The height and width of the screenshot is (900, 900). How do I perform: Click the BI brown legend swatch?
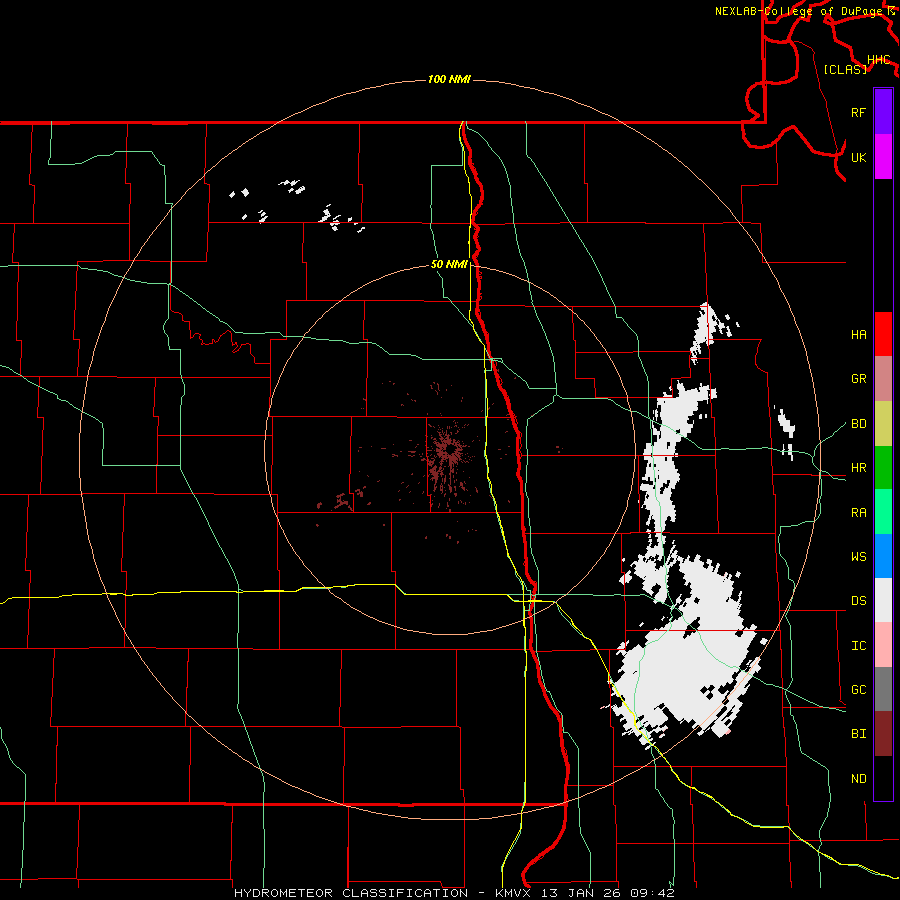coord(883,734)
